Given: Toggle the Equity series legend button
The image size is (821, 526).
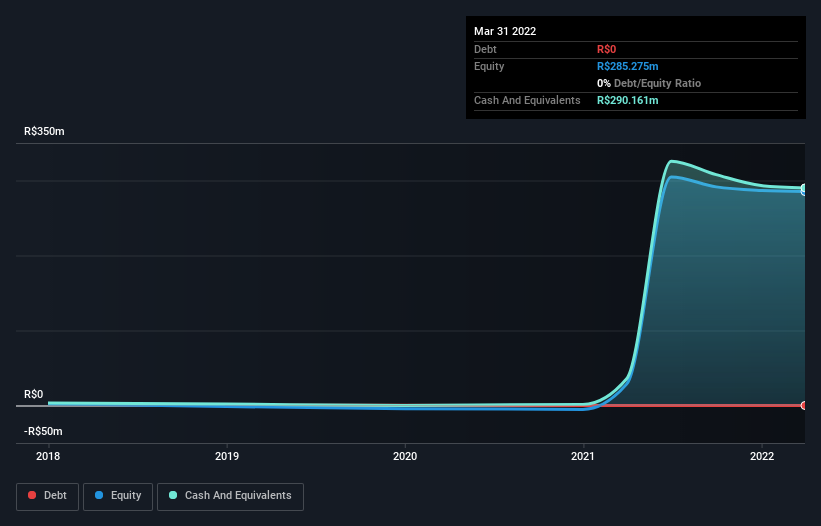Looking at the screenshot, I should tap(118, 496).
